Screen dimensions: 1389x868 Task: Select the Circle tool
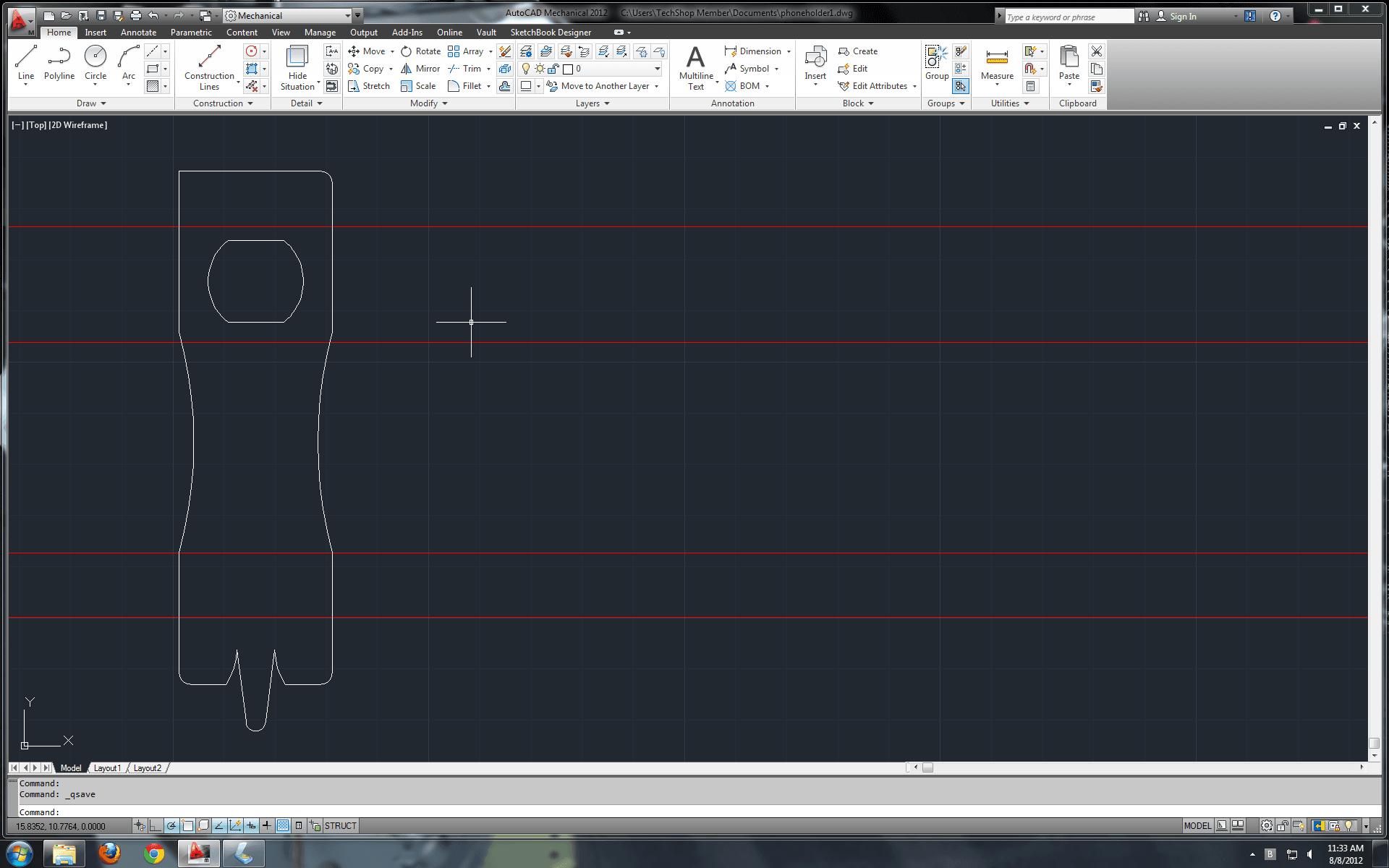click(95, 65)
